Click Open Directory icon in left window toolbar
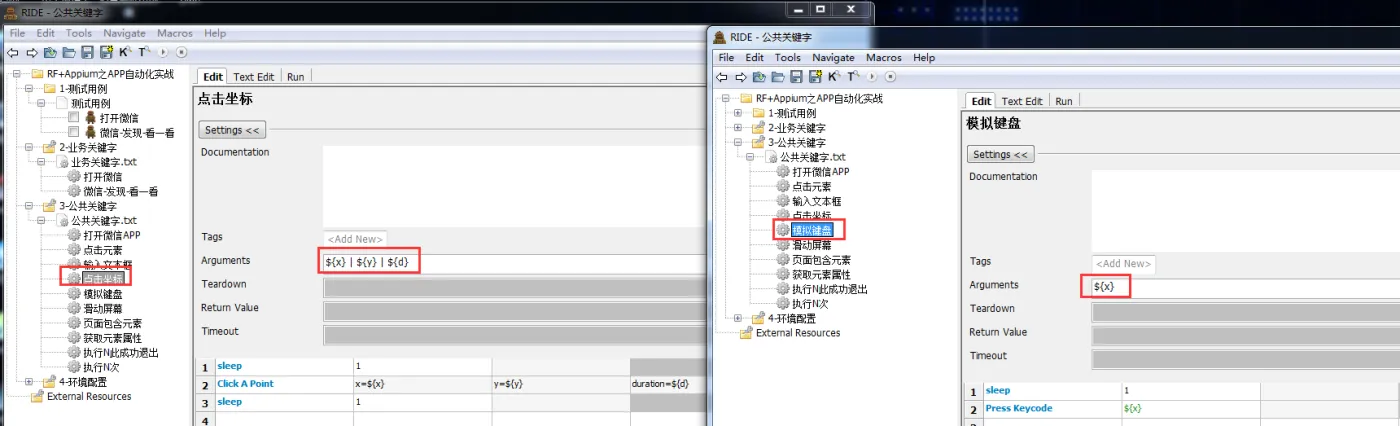1400x426 pixels. [x=69, y=52]
